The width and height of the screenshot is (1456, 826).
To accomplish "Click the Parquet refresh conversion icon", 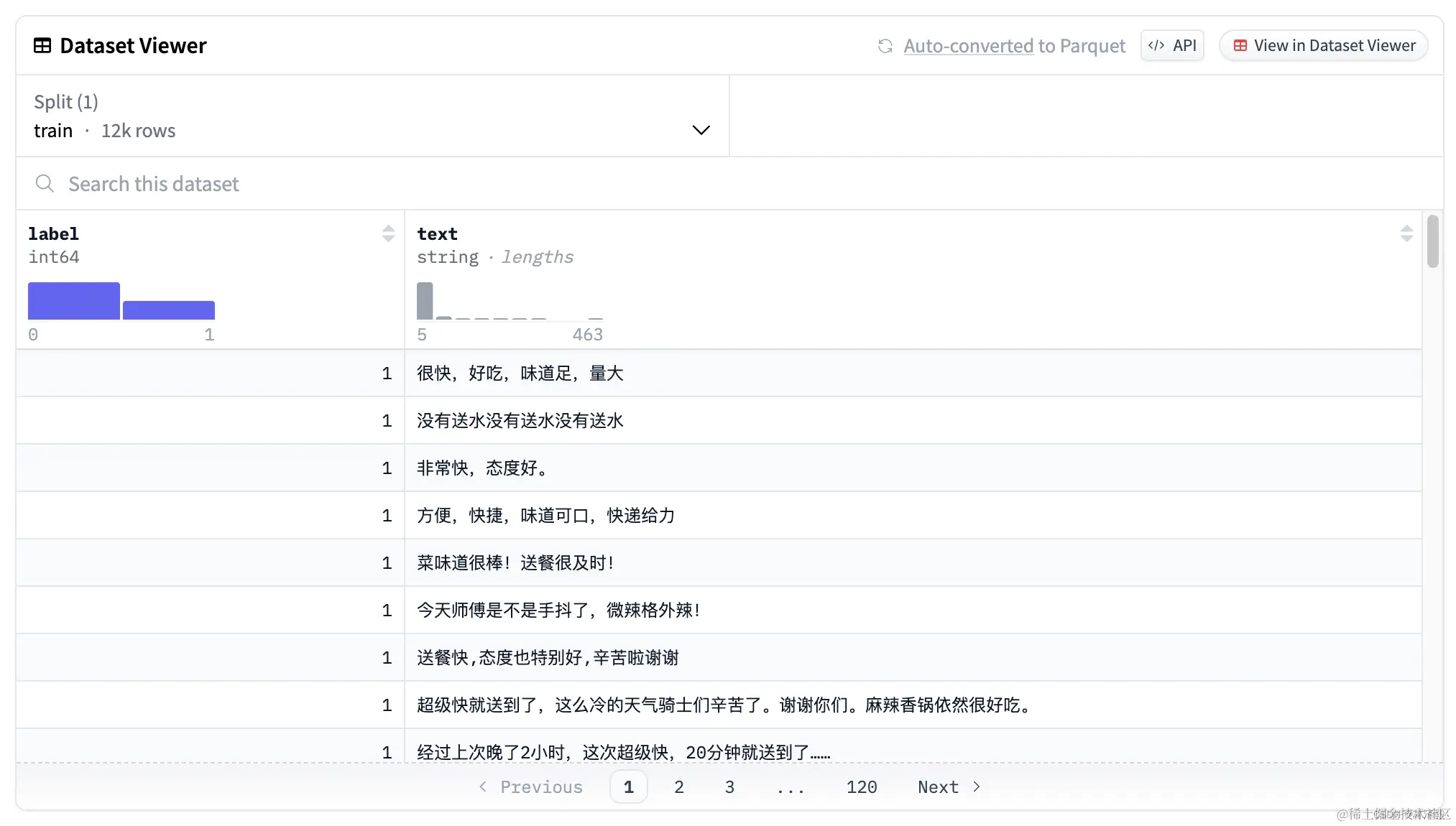I will click(885, 45).
